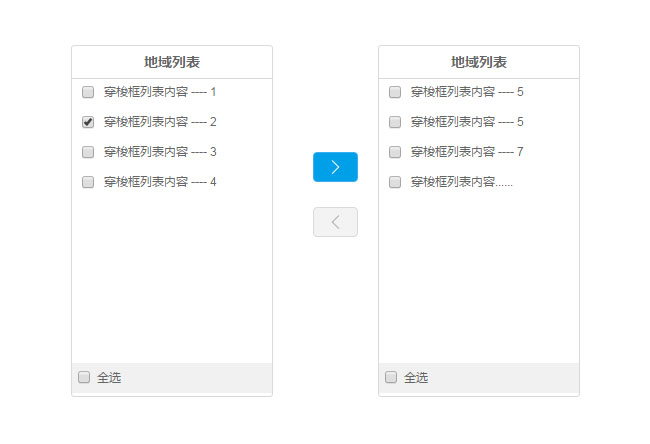The height and width of the screenshot is (444, 650).
Task: Click the truncated label 穿梭框列表内容......
Action: tap(461, 182)
